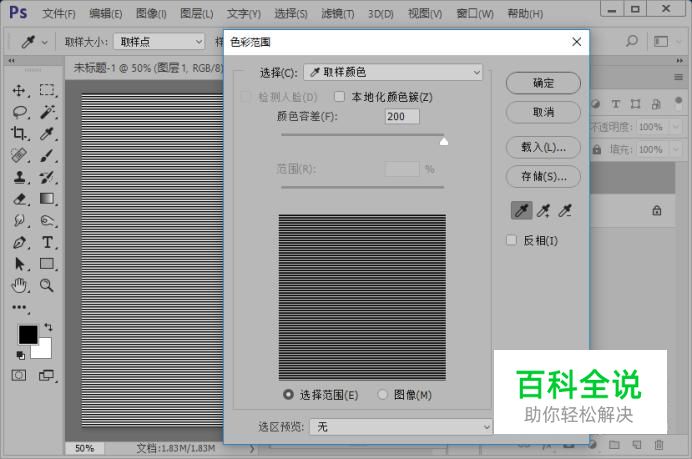Select the Eraser tool

(x=19, y=199)
